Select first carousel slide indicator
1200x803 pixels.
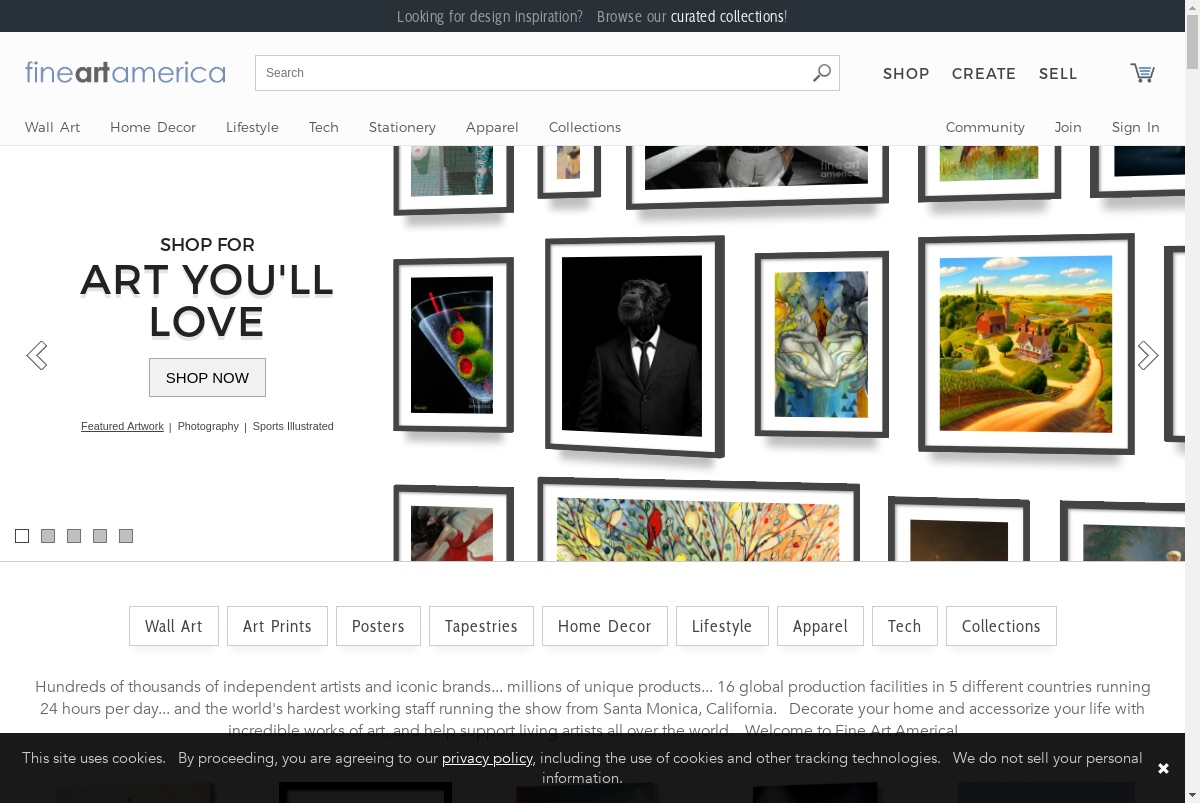point(22,536)
